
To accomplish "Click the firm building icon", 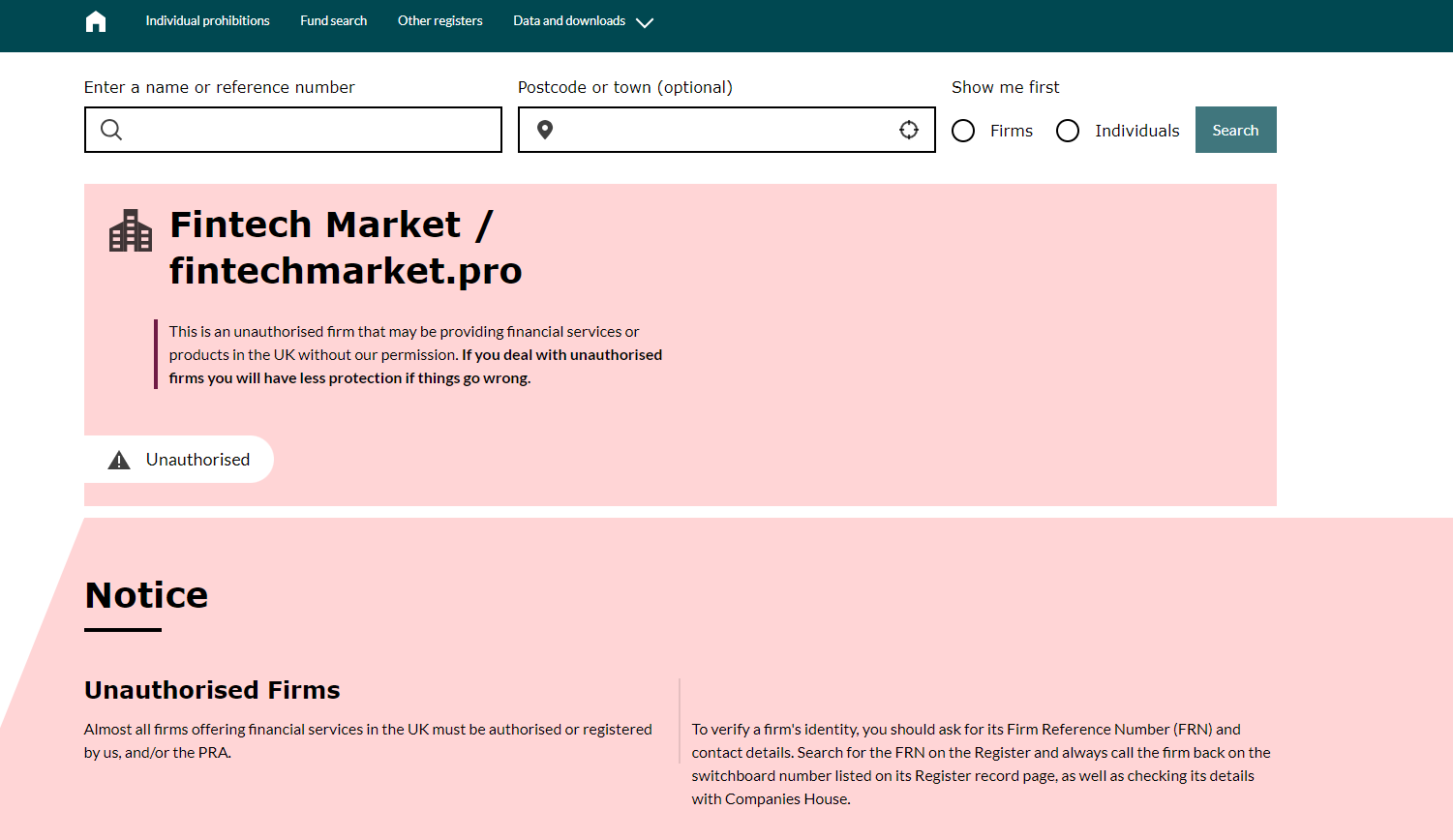I will (131, 230).
